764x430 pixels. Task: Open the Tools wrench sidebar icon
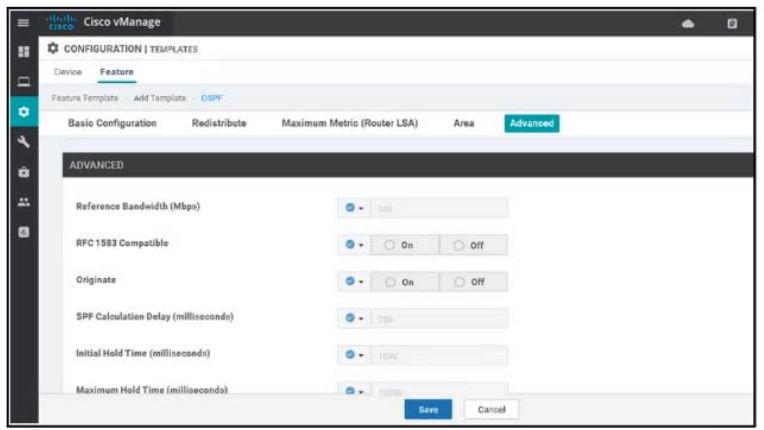click(23, 142)
